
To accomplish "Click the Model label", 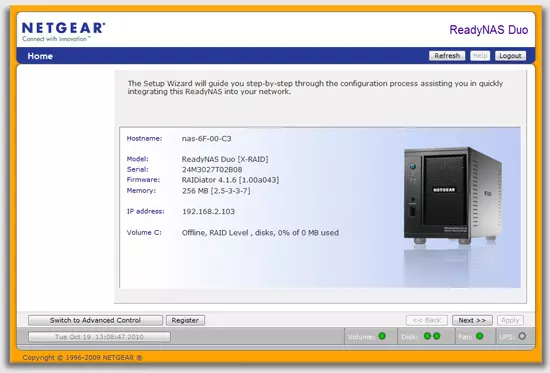I will pos(138,159).
